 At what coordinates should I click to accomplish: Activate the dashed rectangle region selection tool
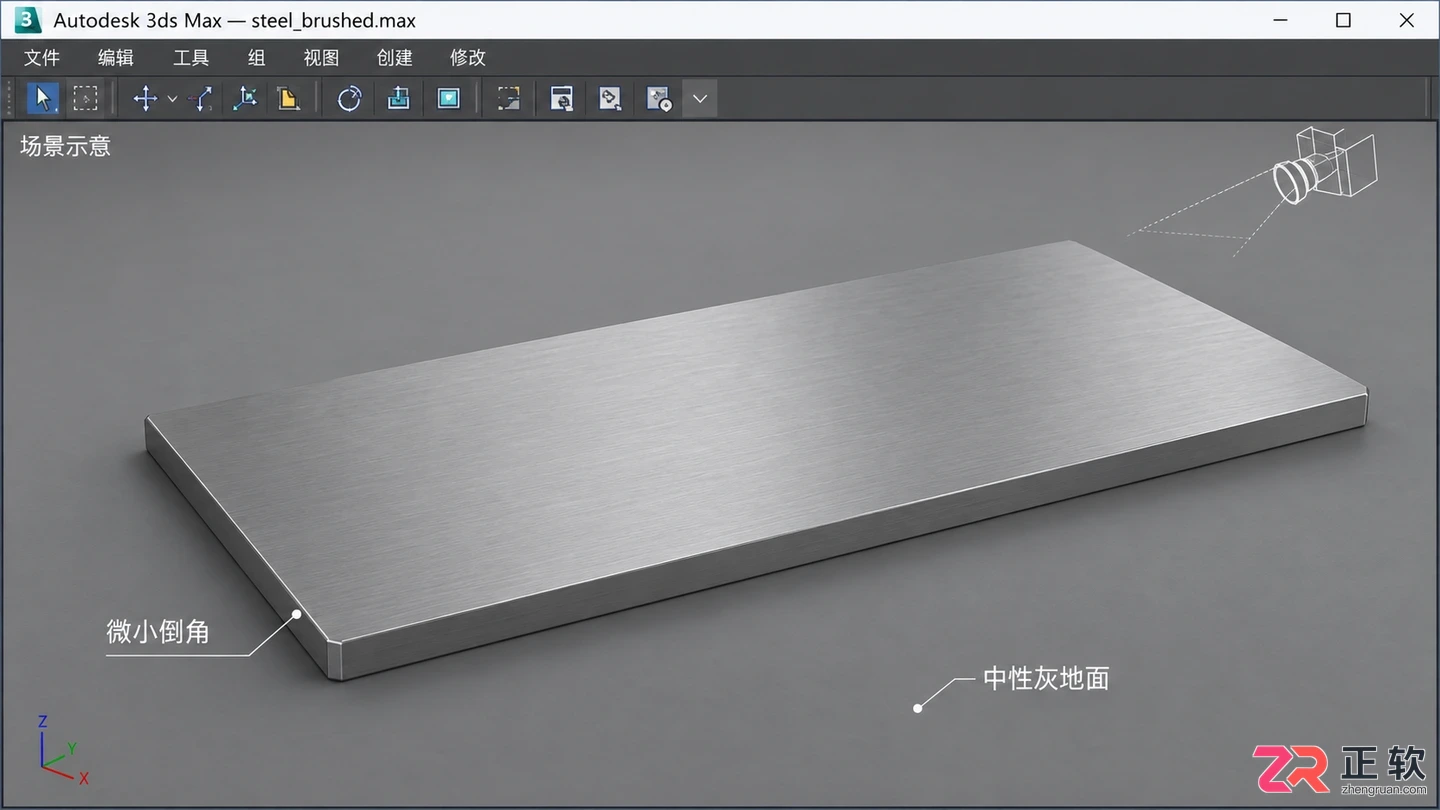(x=86, y=98)
